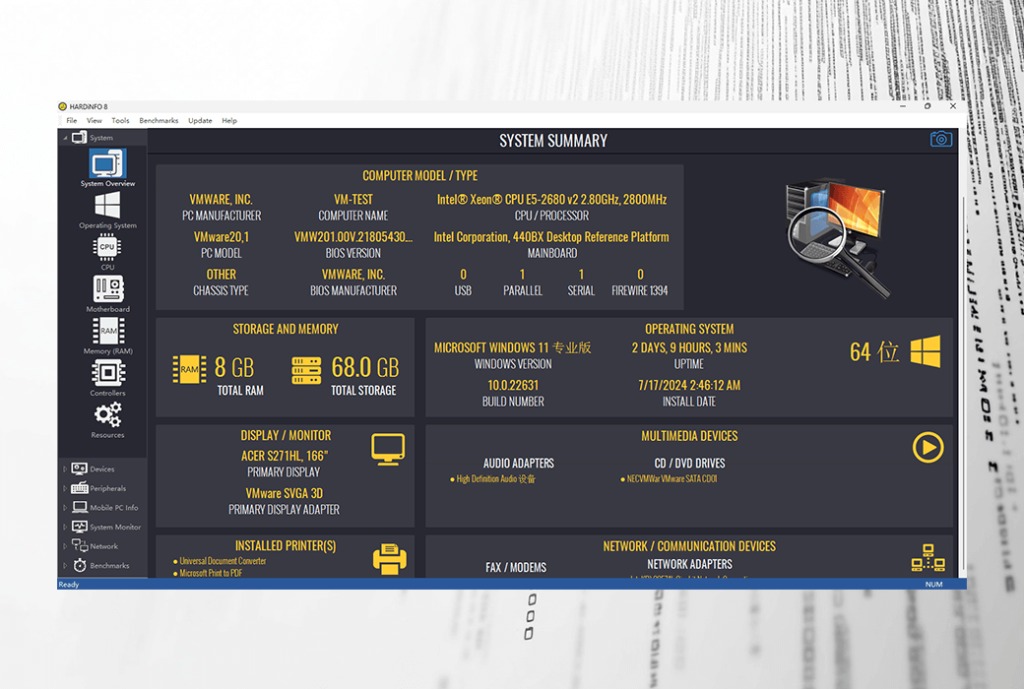This screenshot has height=689, width=1024.
Task: Click the 8 GB total RAM value
Action: (234, 368)
